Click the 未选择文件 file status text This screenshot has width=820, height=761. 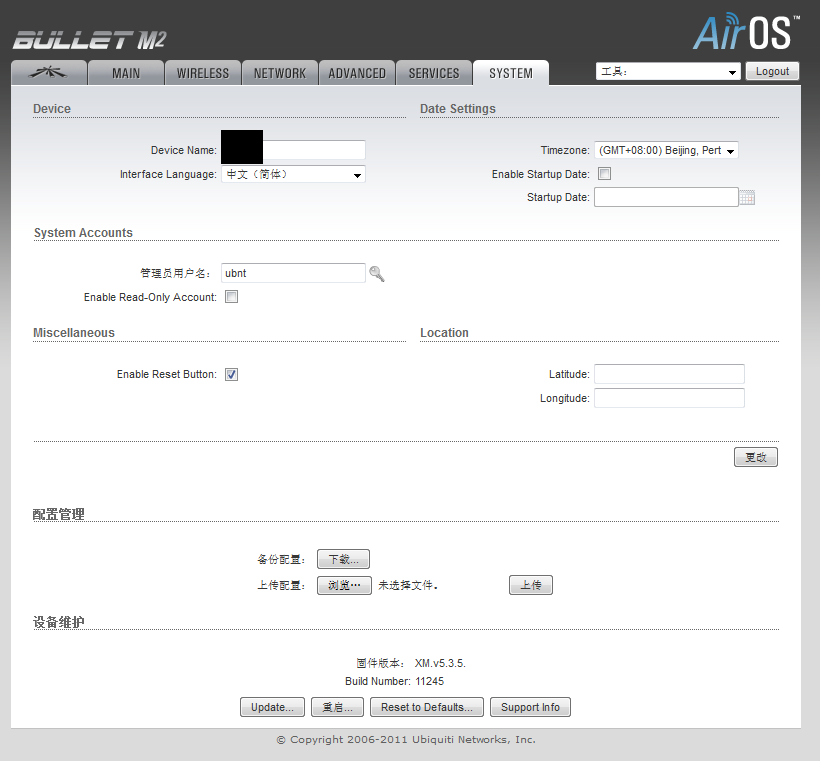click(x=408, y=585)
